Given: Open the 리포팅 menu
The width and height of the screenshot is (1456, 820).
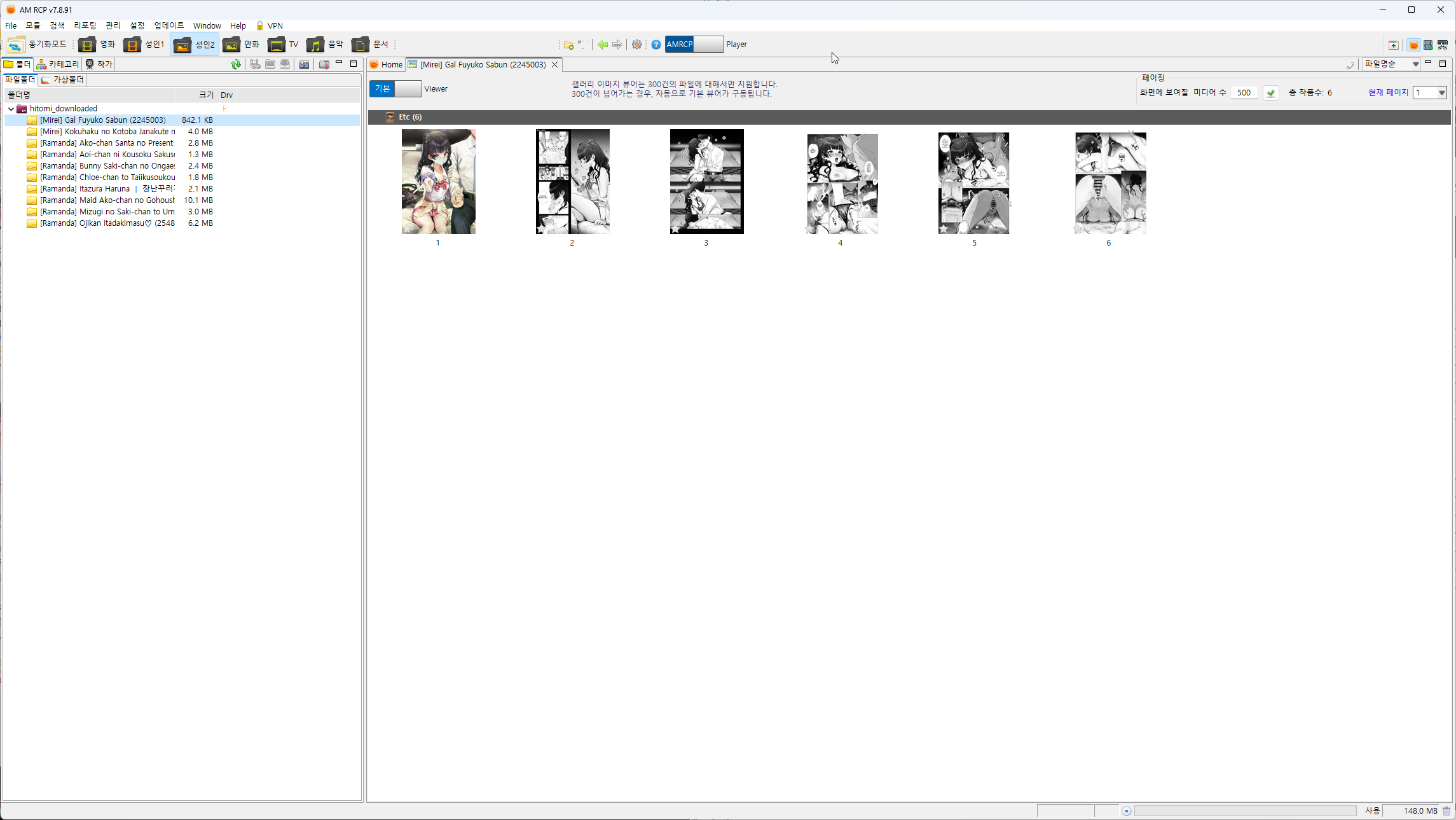Looking at the screenshot, I should point(85,26).
